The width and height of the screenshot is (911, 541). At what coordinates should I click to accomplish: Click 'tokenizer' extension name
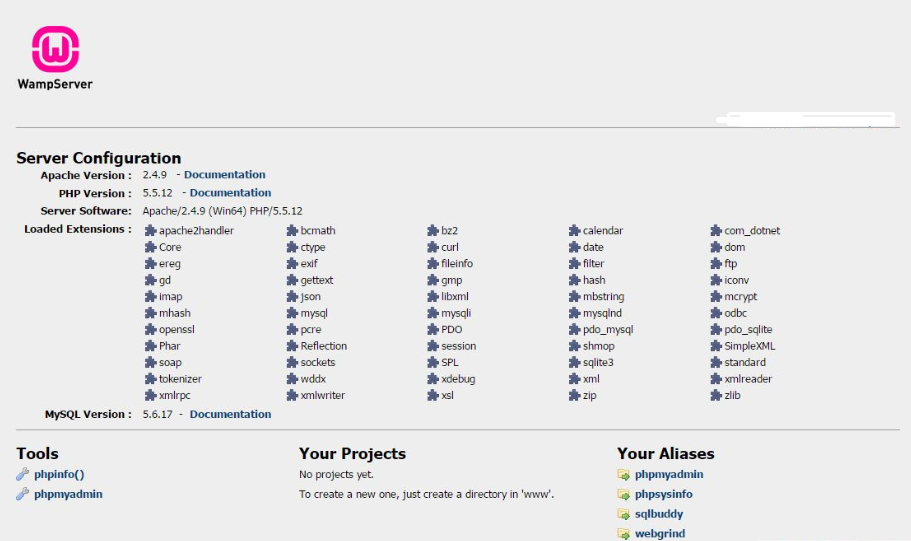tap(180, 379)
